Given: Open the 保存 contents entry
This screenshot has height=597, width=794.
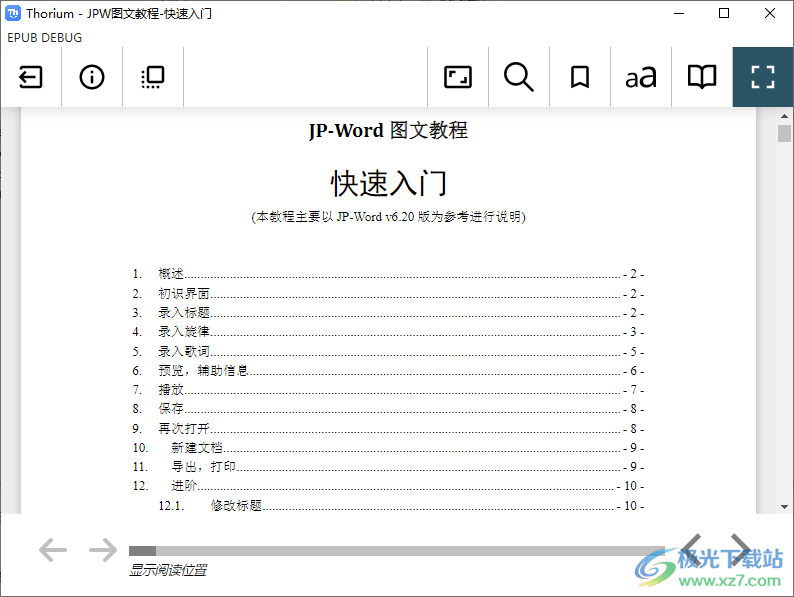Looking at the screenshot, I should [x=388, y=409].
